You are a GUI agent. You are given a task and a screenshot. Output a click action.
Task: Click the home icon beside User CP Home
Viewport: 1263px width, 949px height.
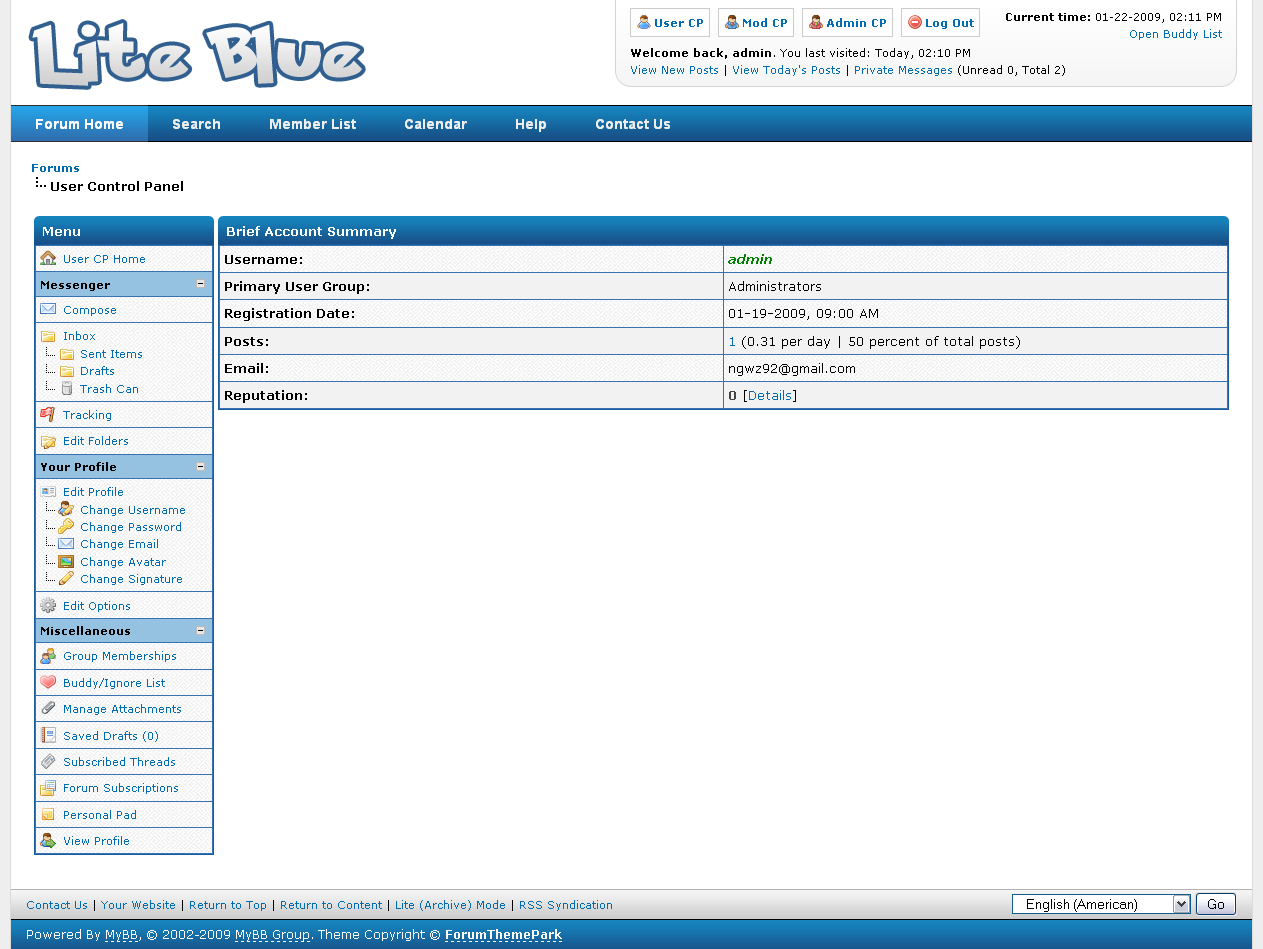pos(48,259)
